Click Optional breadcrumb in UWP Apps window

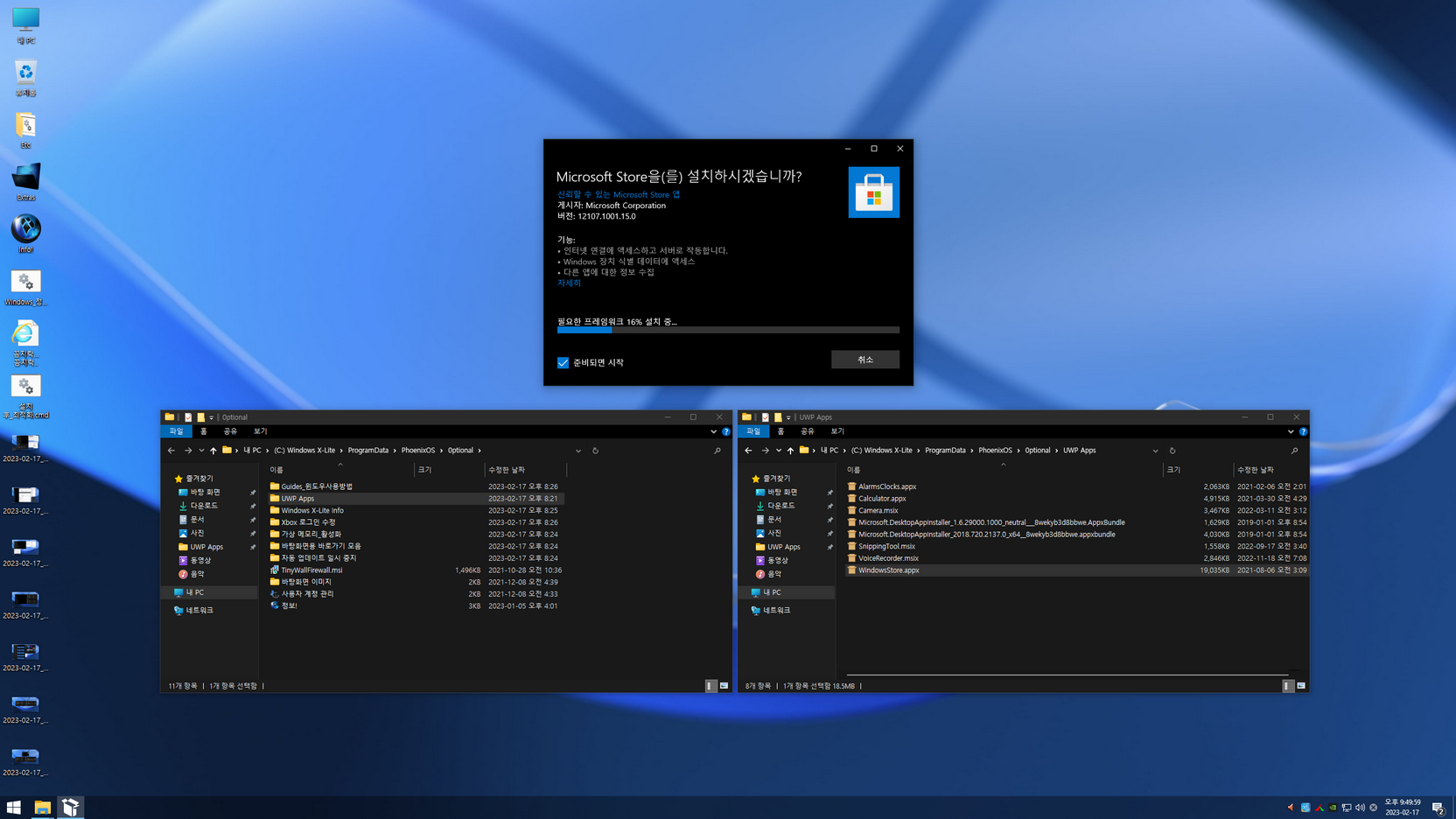(1038, 451)
